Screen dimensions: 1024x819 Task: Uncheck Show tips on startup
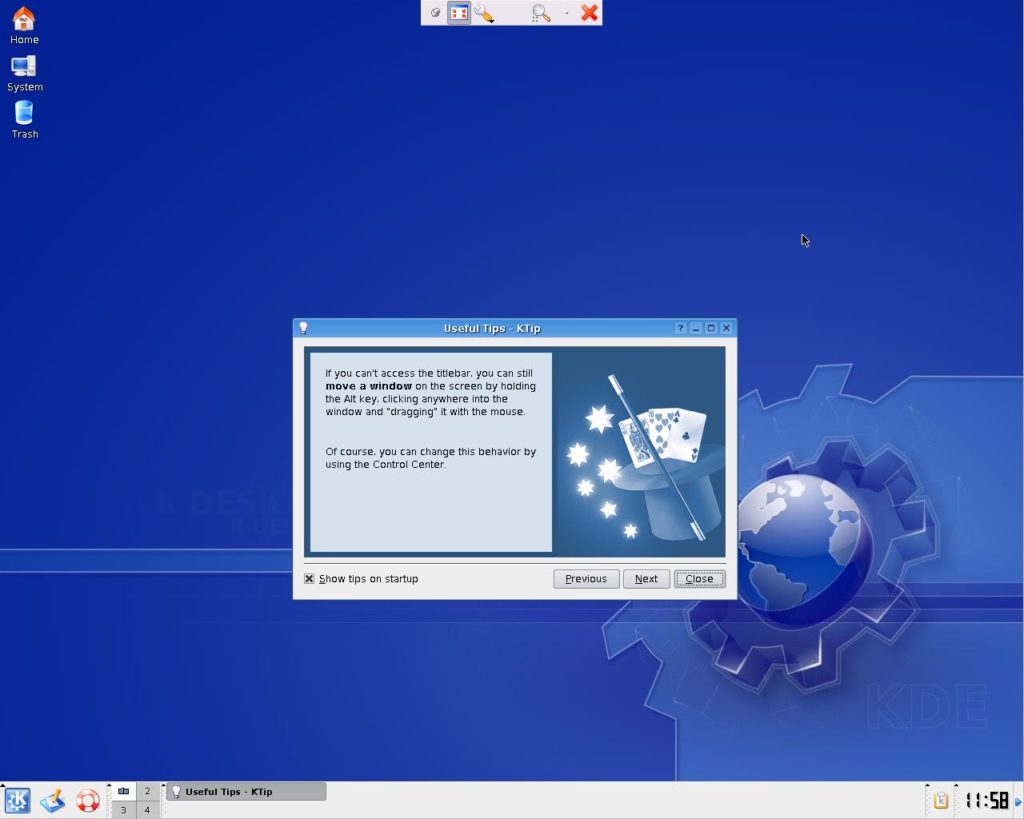click(x=310, y=579)
